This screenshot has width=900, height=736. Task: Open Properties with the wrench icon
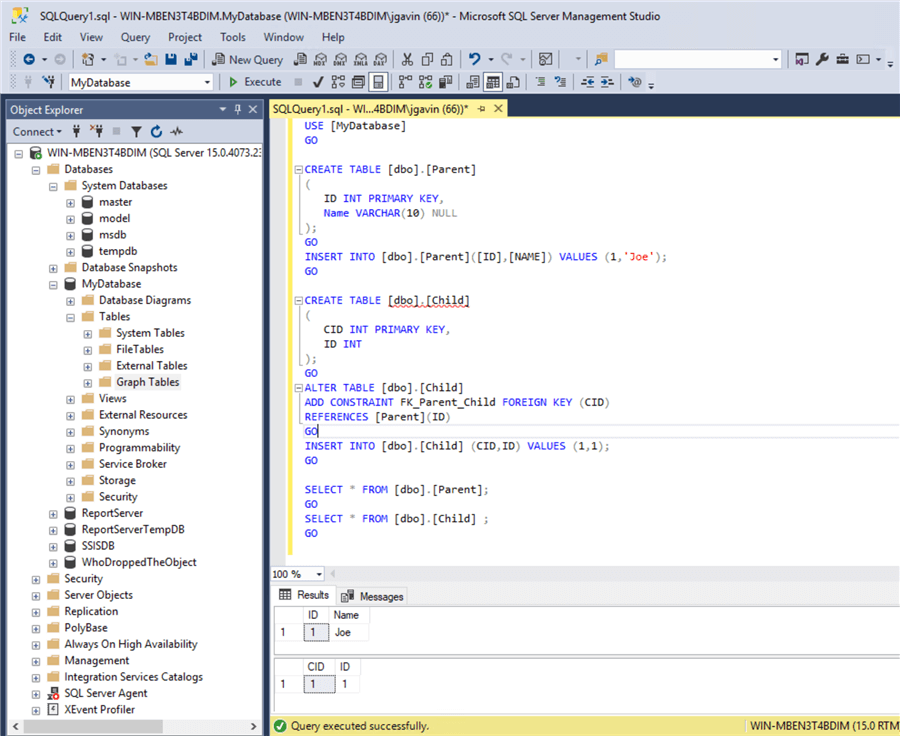coord(822,59)
